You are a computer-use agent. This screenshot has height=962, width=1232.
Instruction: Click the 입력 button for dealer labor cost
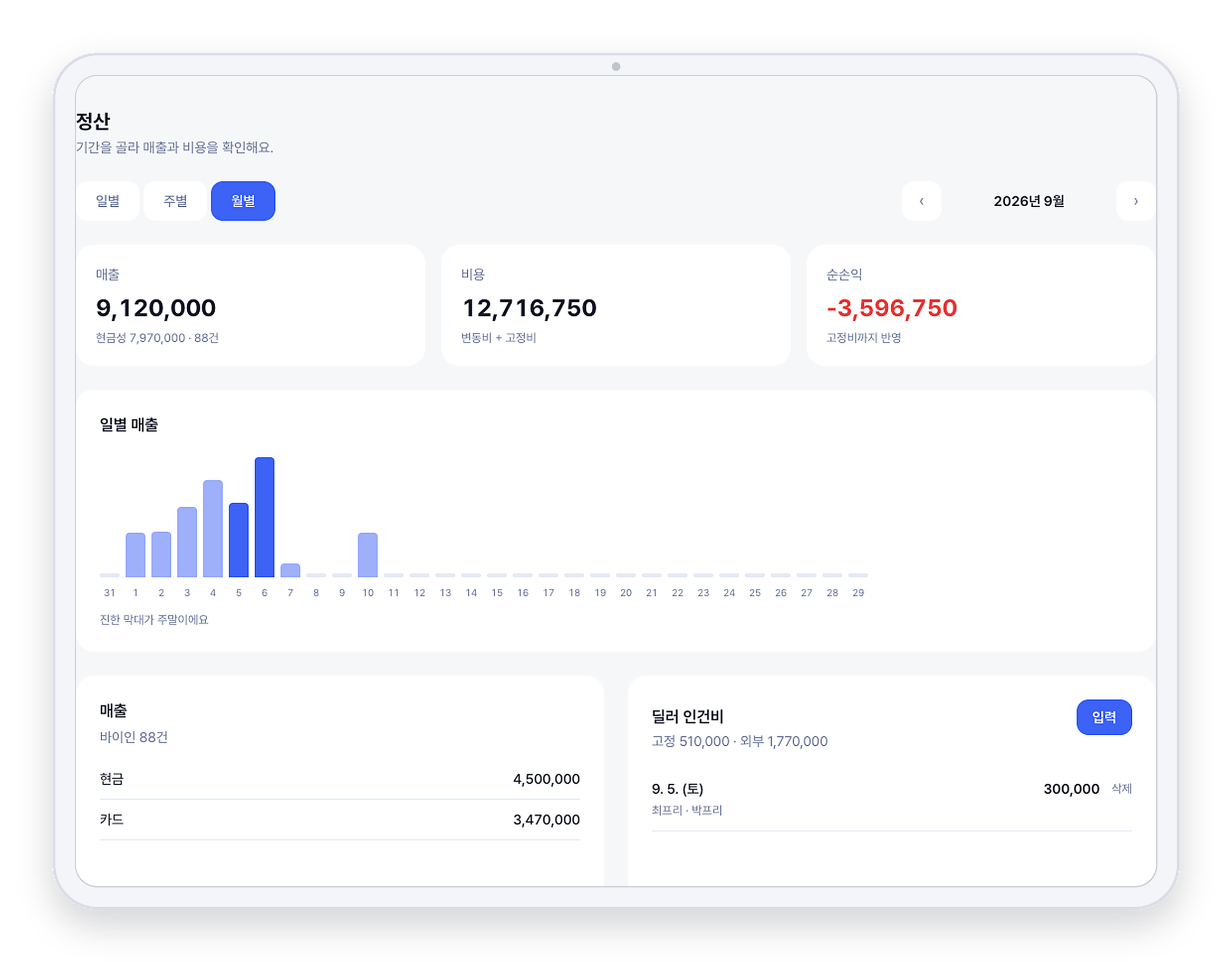coord(1104,717)
